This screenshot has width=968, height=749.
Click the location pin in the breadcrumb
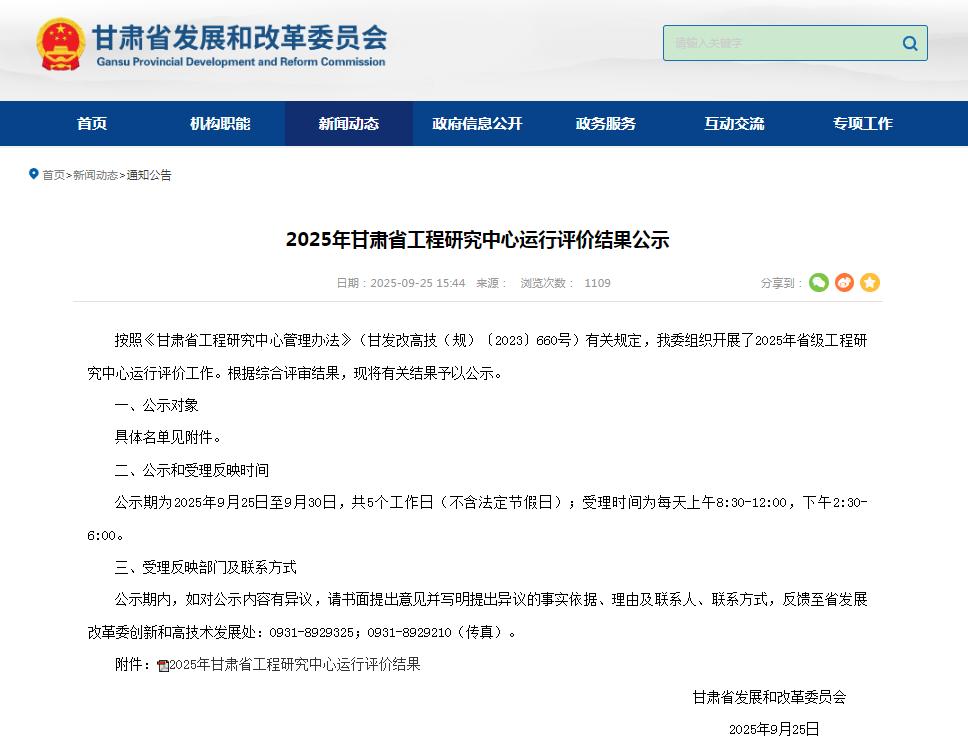(35, 174)
